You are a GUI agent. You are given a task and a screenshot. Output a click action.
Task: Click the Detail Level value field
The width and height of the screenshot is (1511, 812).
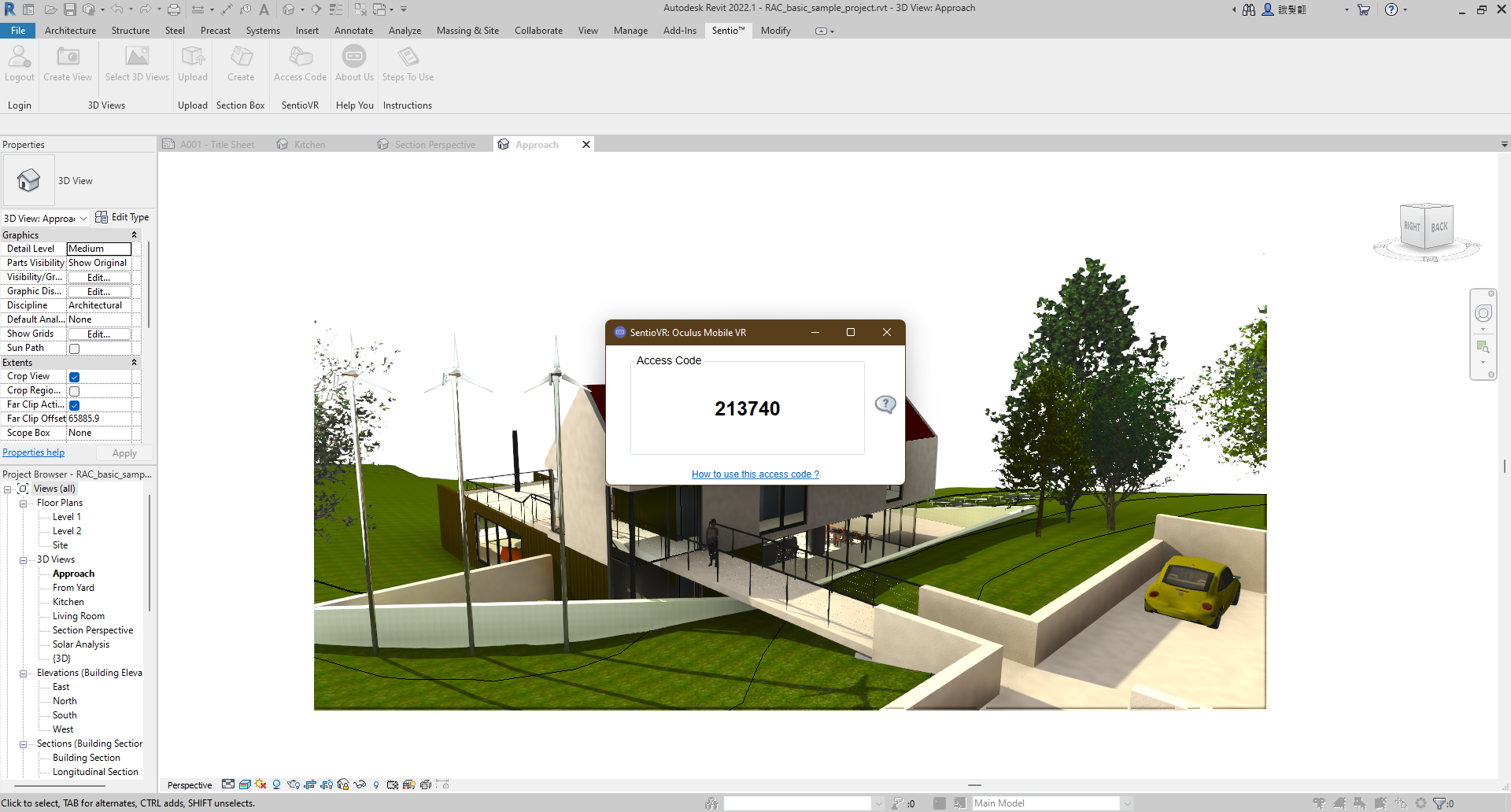tap(99, 249)
